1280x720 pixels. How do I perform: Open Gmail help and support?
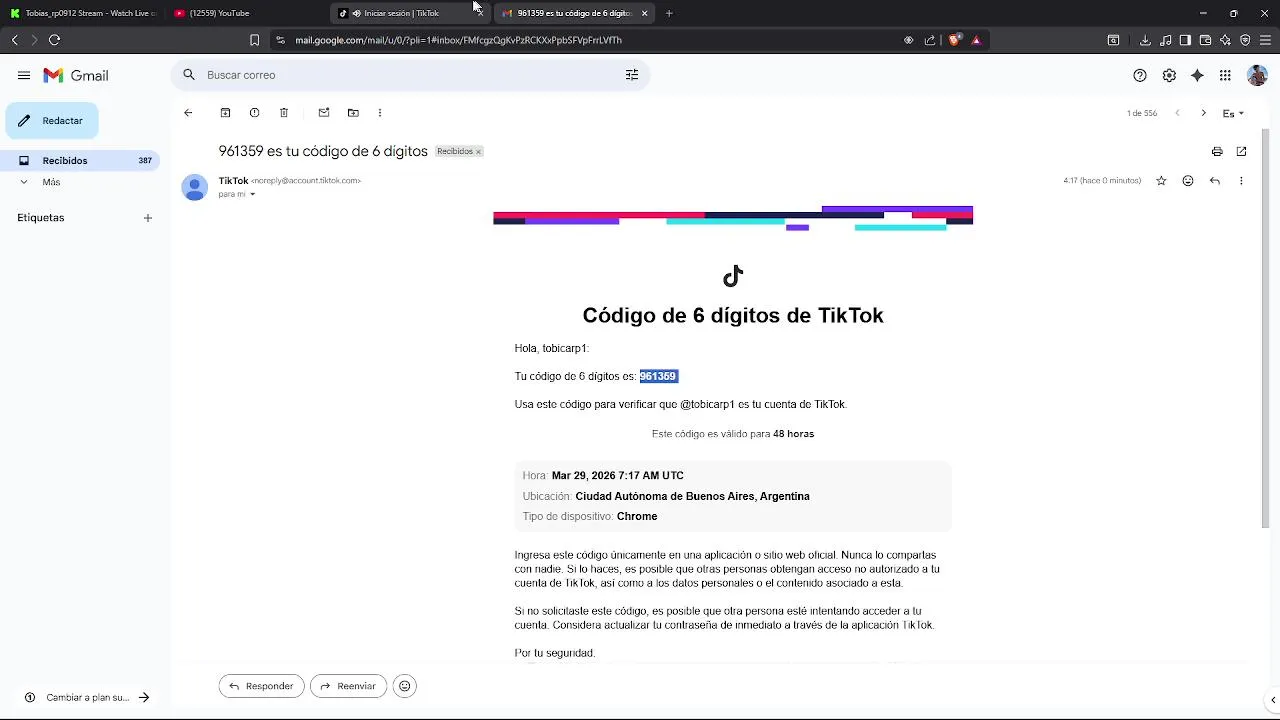[x=1140, y=75]
